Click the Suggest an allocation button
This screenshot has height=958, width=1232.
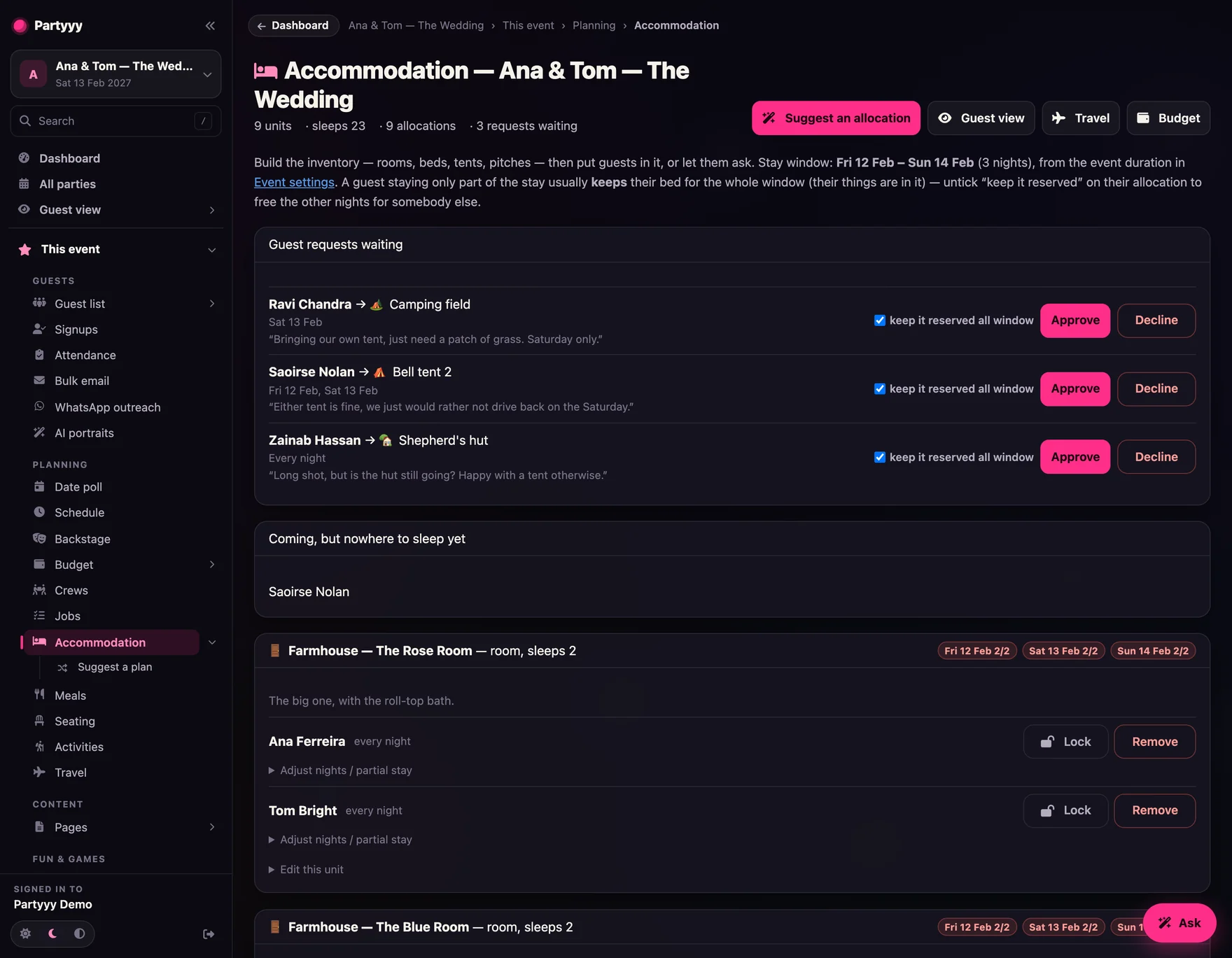836,118
